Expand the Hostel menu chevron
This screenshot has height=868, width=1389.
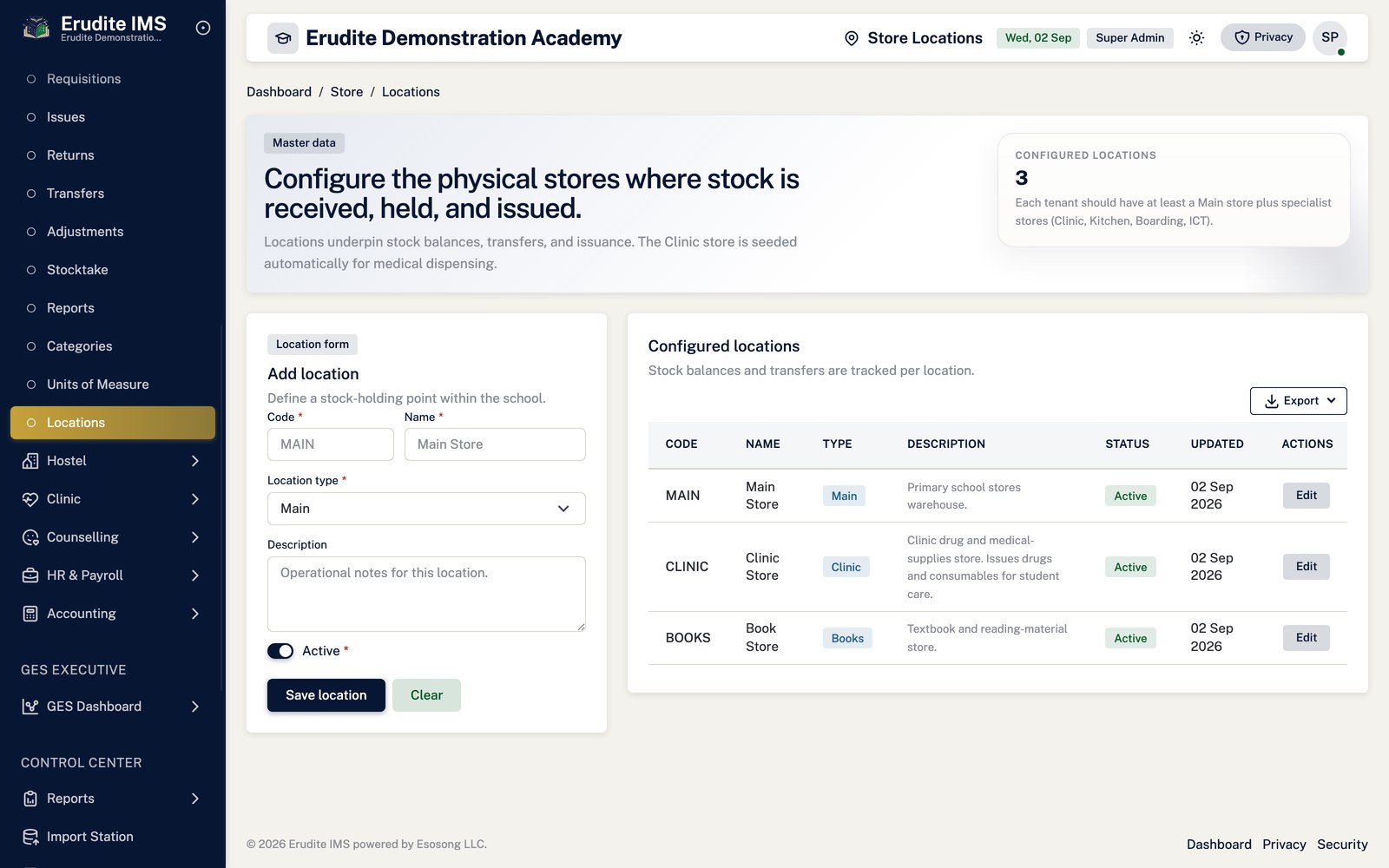[195, 461]
